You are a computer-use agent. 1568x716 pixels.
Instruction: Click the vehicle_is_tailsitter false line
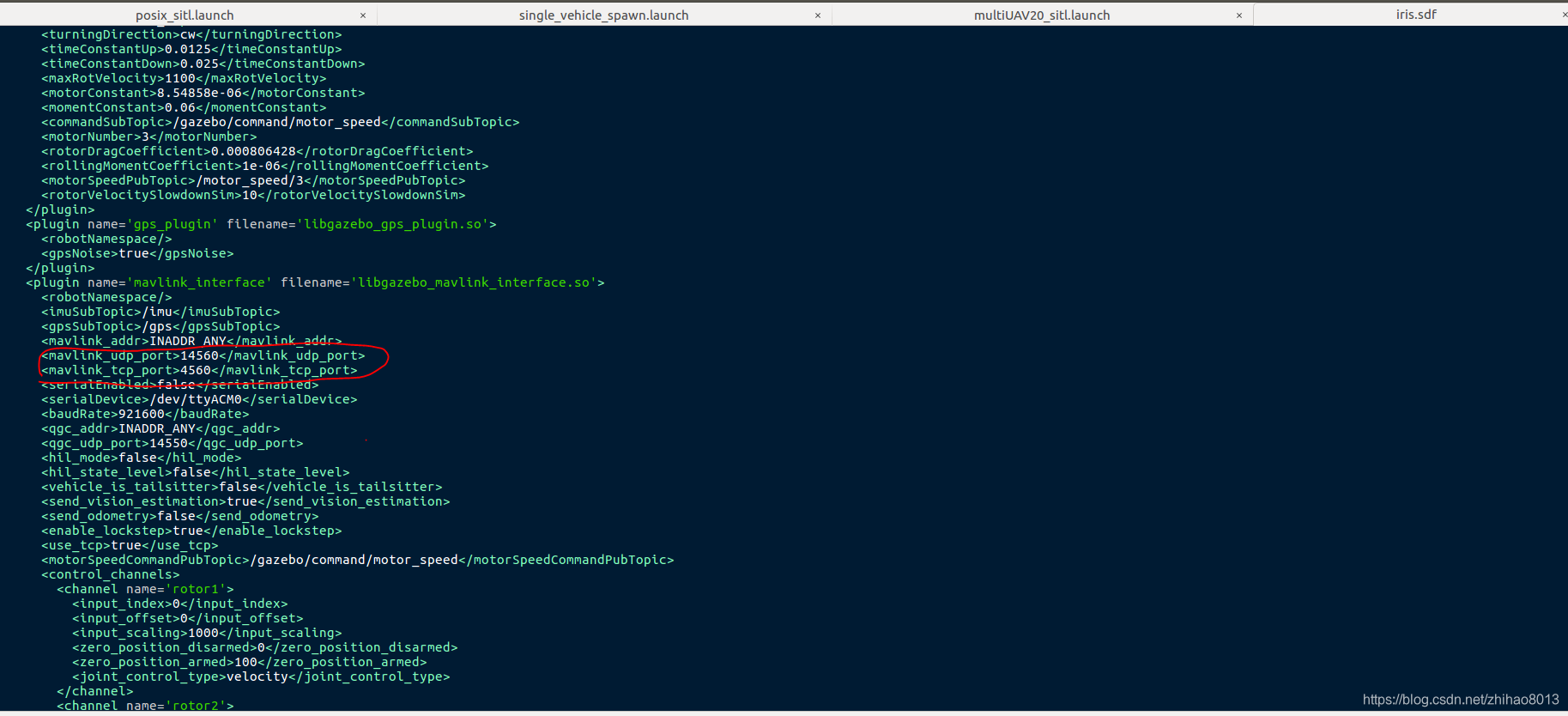(x=242, y=487)
